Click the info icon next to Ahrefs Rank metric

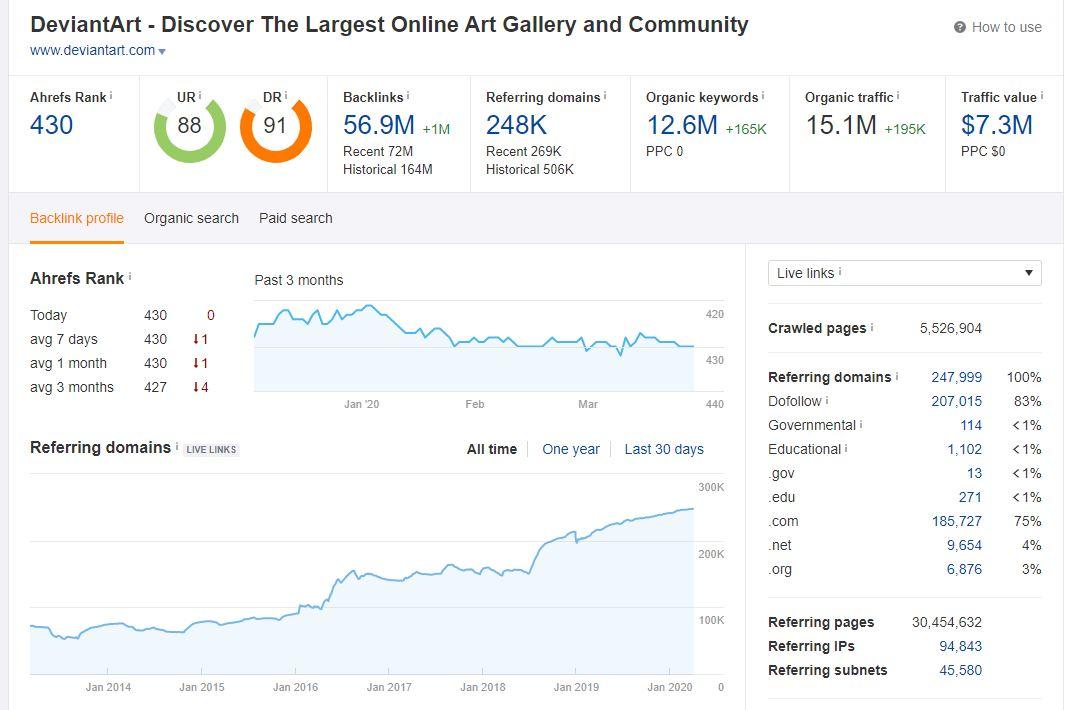111,96
